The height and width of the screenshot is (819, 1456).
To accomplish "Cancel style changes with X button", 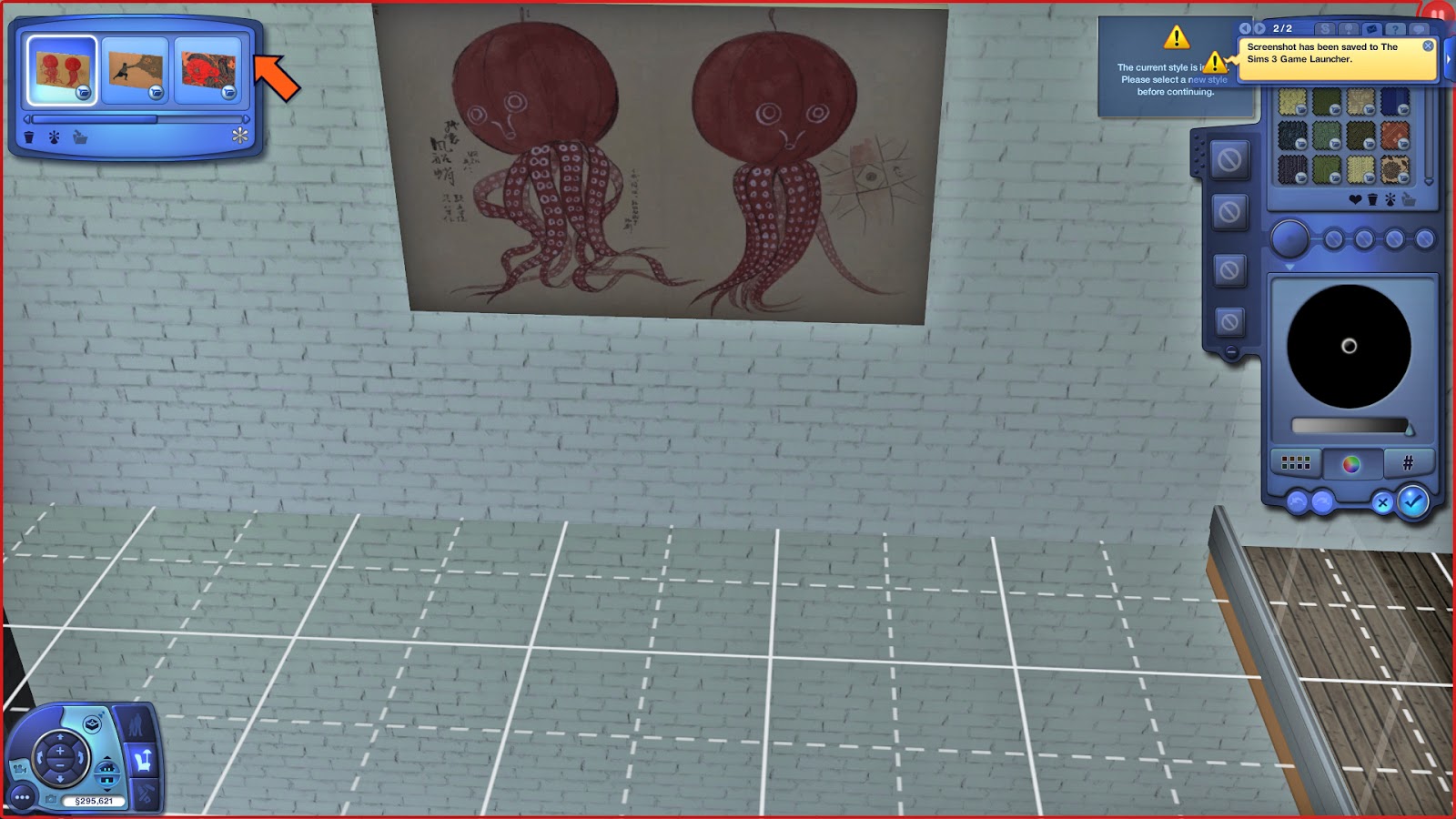I will point(1381,502).
